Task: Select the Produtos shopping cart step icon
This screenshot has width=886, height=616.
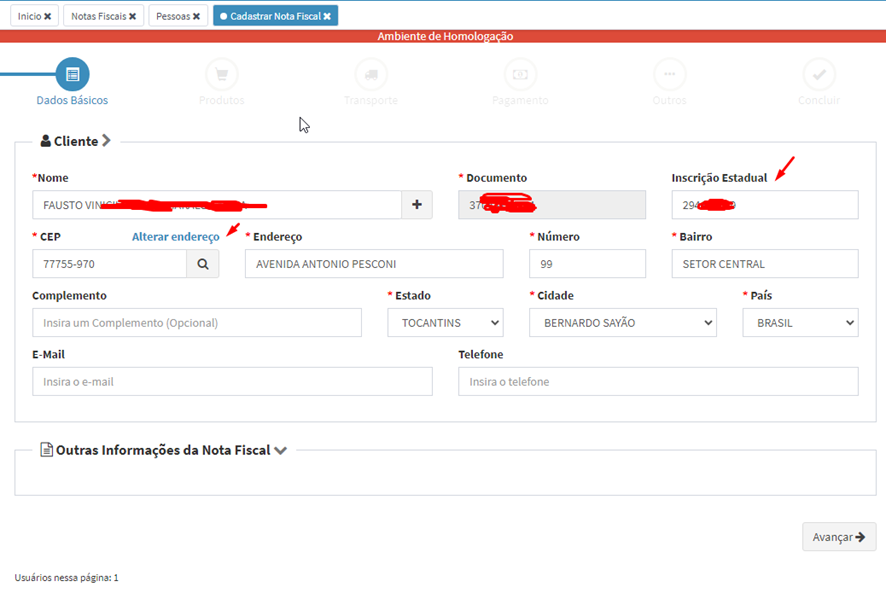Action: [x=221, y=75]
